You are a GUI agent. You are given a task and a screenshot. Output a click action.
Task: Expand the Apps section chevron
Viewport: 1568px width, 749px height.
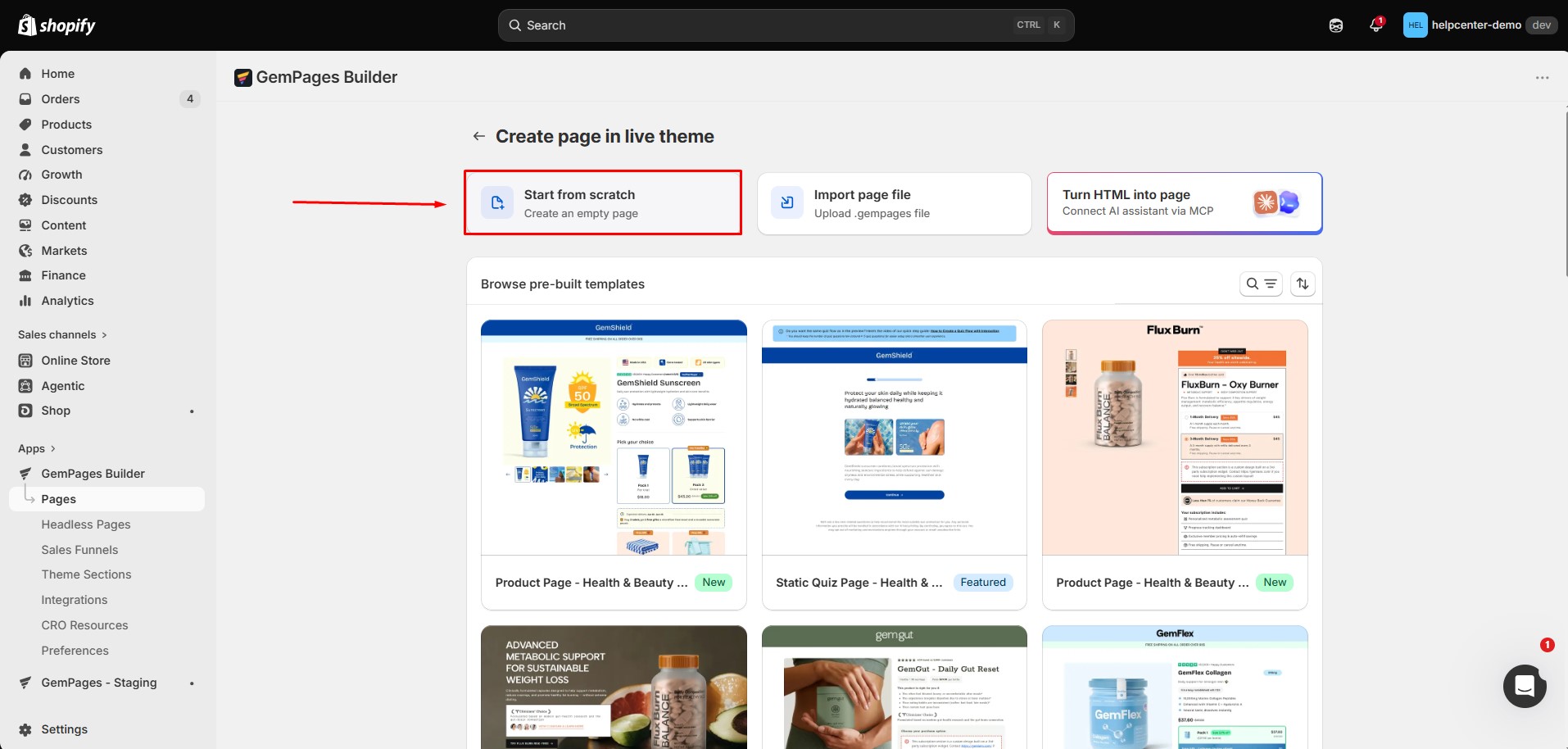tap(53, 448)
